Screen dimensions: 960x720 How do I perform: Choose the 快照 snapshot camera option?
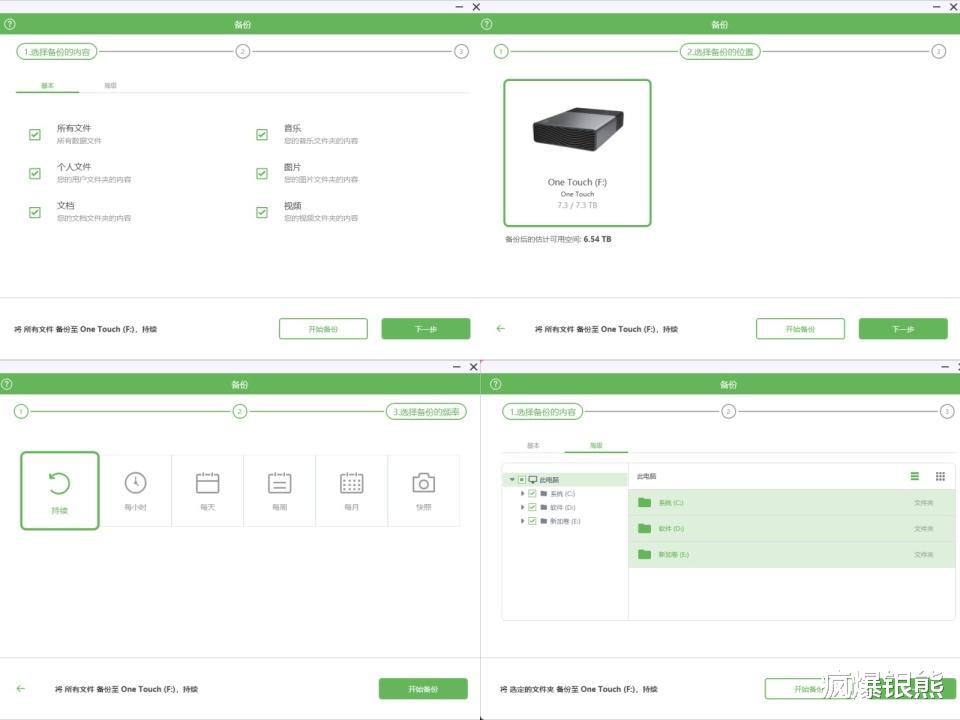click(x=424, y=490)
